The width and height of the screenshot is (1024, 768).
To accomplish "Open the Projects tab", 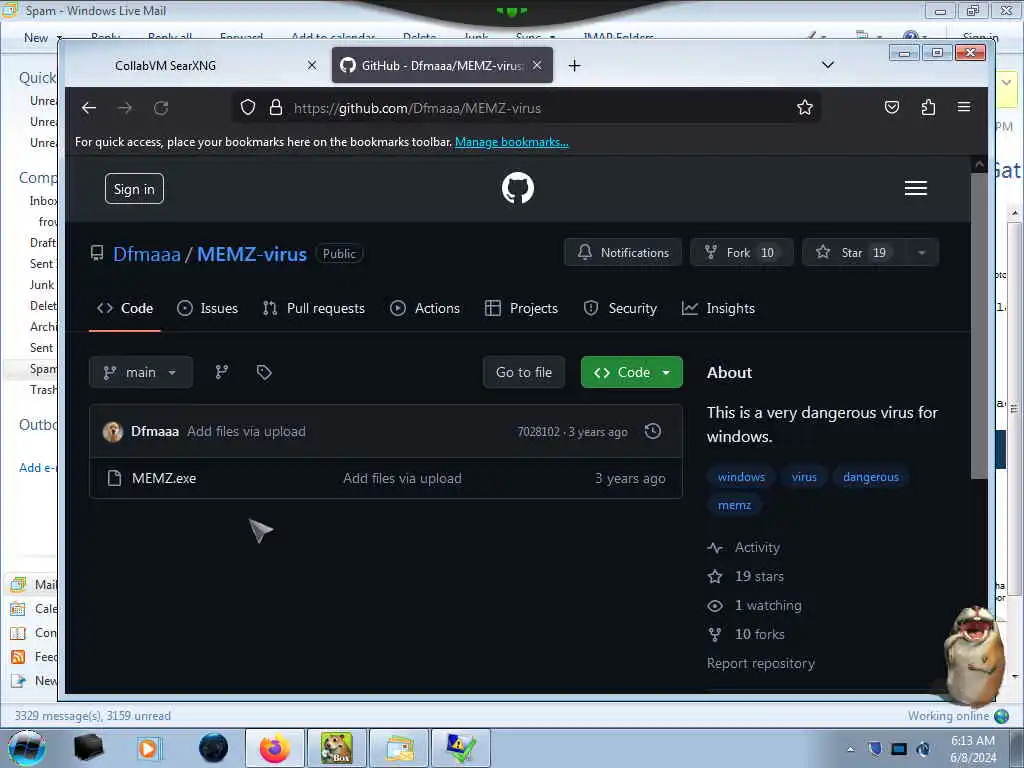I will tap(521, 308).
